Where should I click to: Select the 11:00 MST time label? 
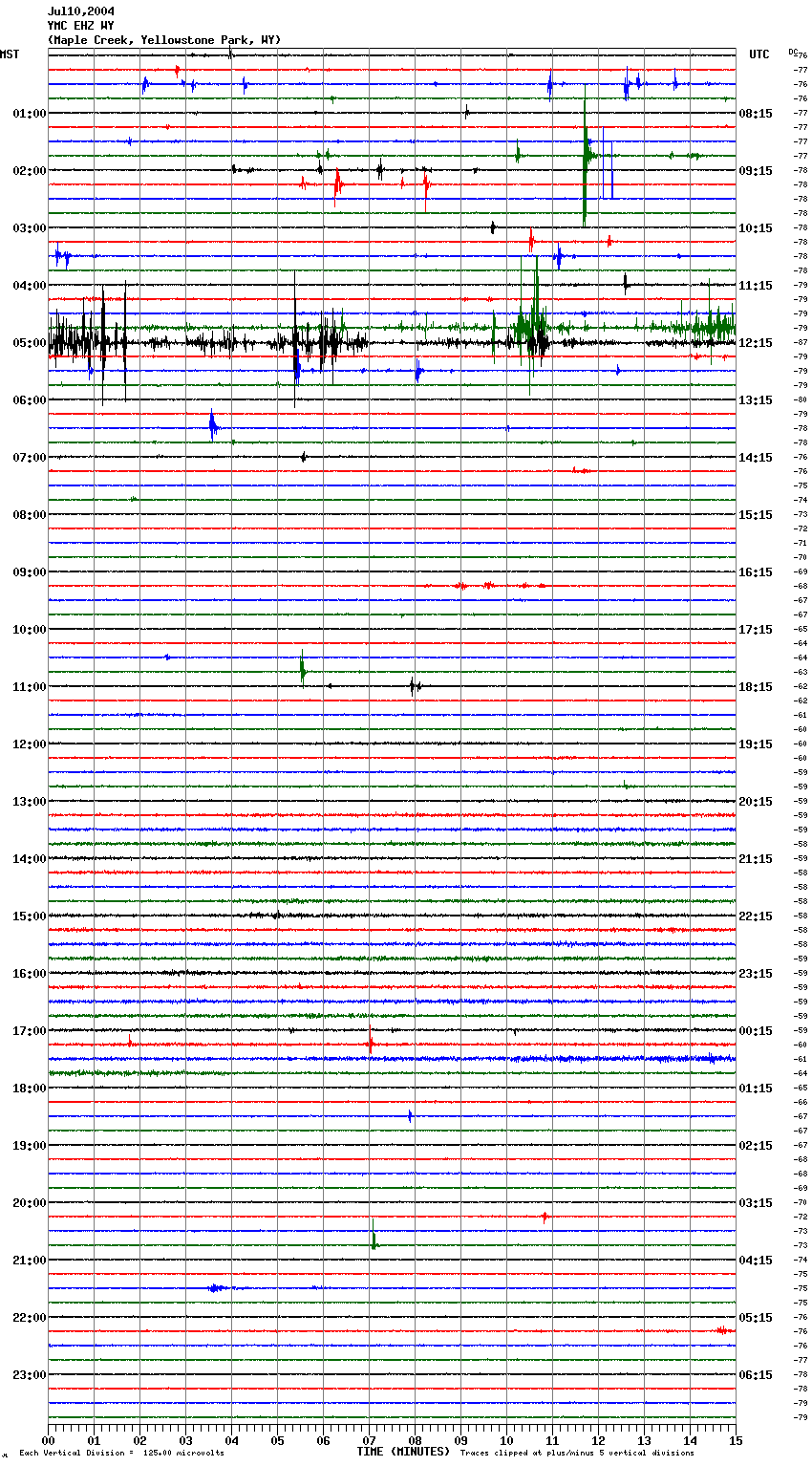coord(30,687)
